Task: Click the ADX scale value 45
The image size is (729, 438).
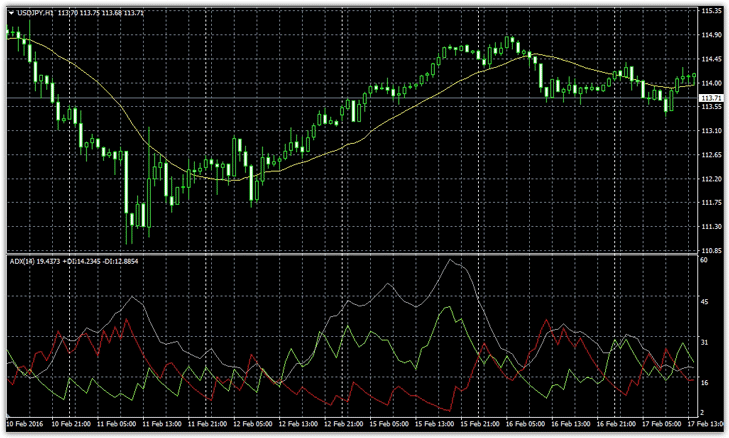Action: coord(704,301)
